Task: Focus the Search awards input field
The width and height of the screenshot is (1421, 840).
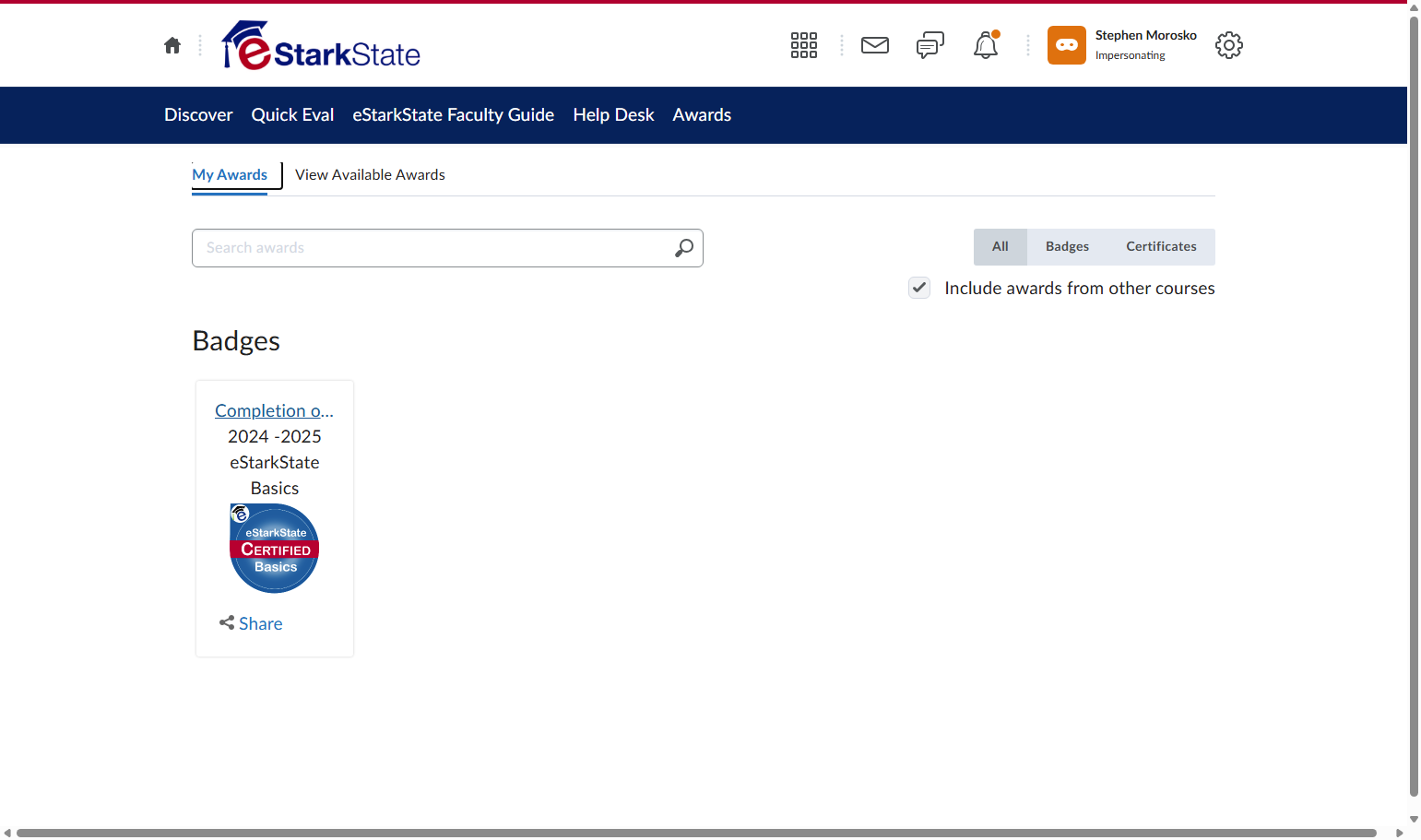Action: coord(447,248)
